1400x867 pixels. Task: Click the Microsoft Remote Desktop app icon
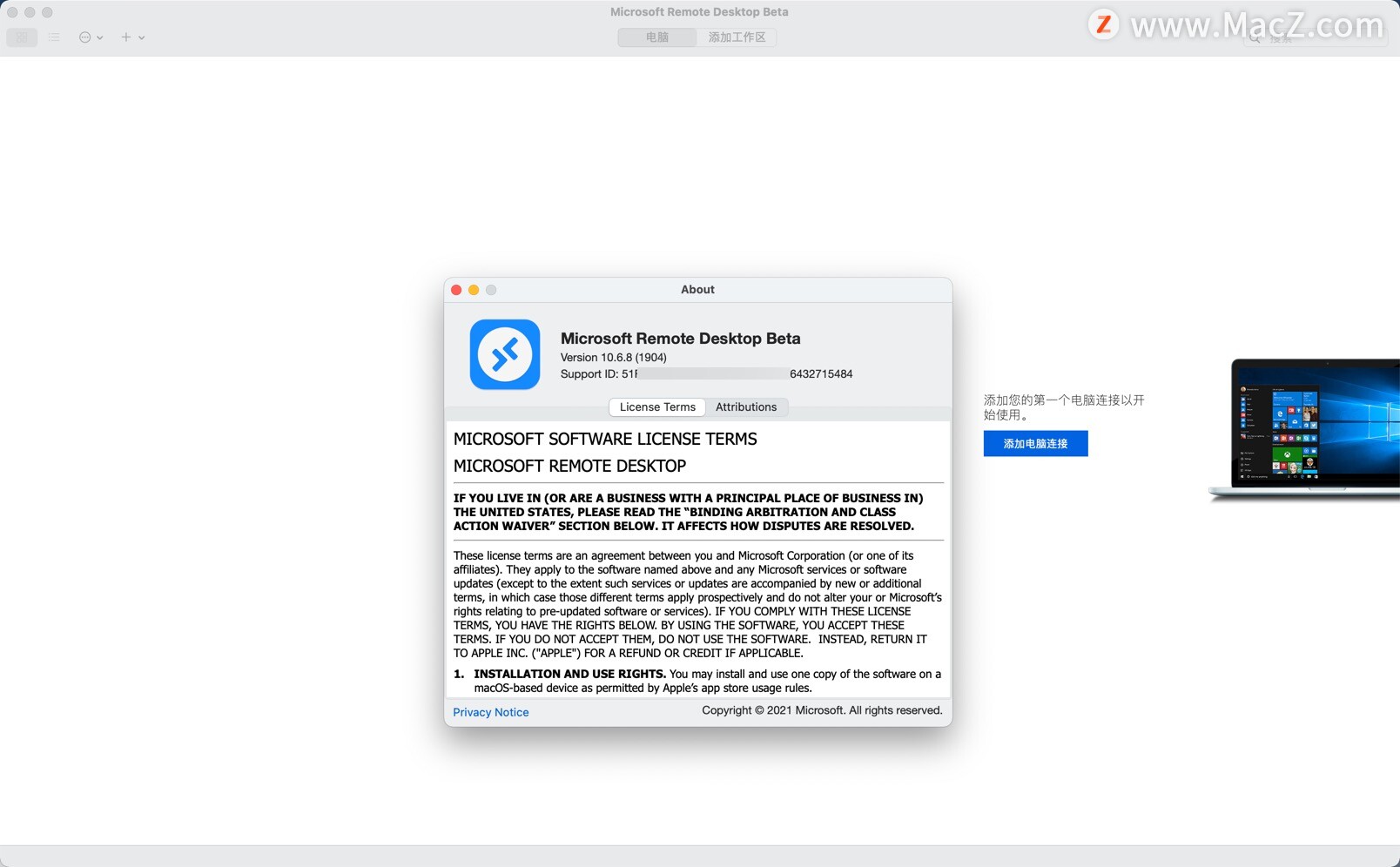(505, 354)
